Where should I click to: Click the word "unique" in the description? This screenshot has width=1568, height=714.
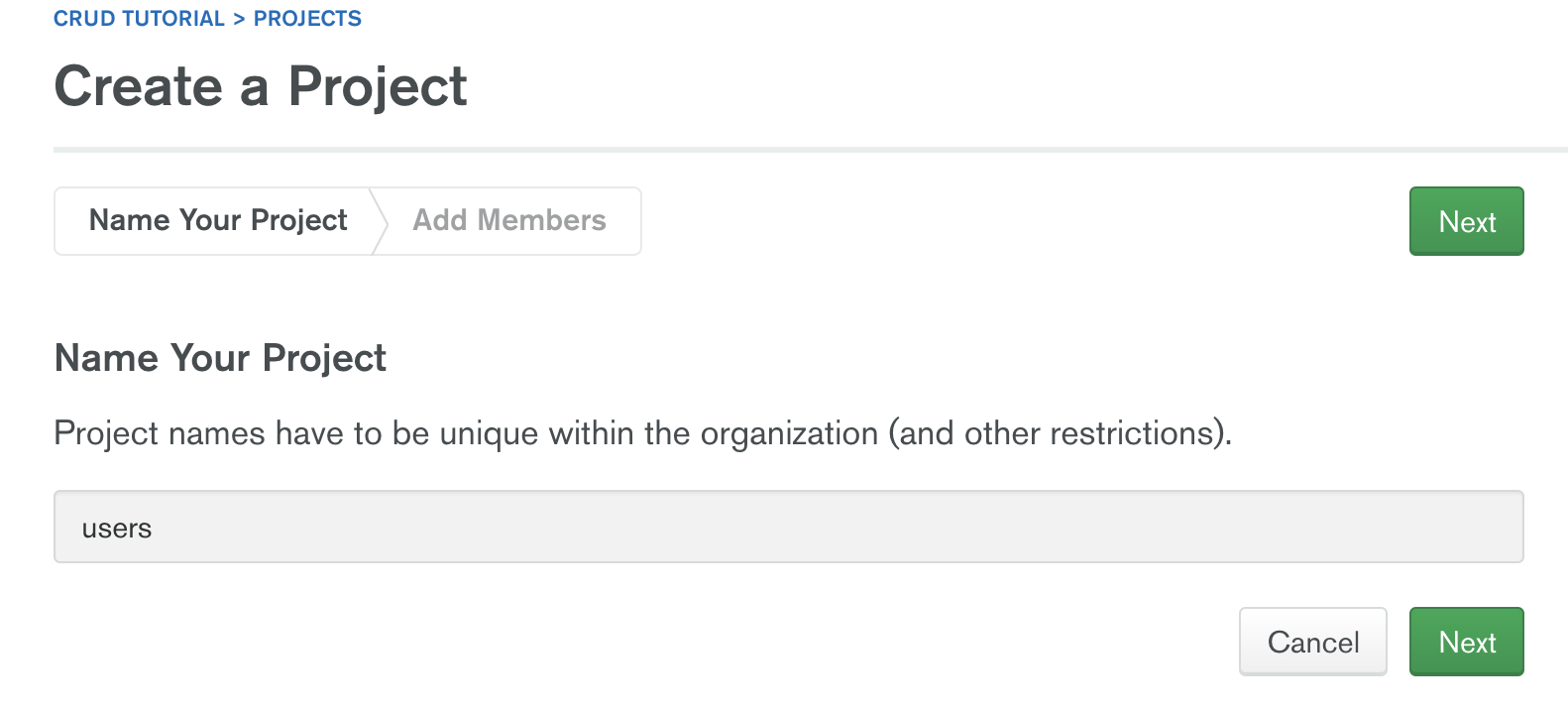pos(489,433)
